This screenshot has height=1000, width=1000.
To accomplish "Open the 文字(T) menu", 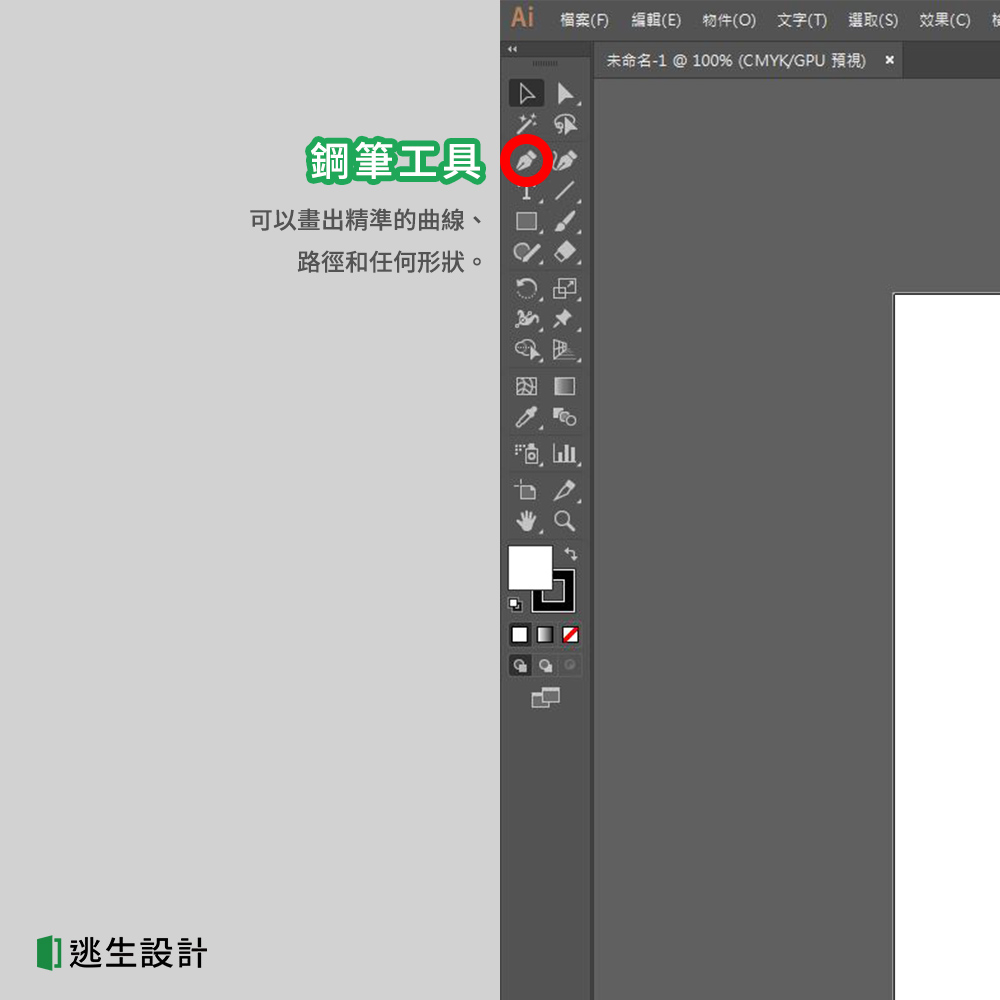I will point(801,19).
